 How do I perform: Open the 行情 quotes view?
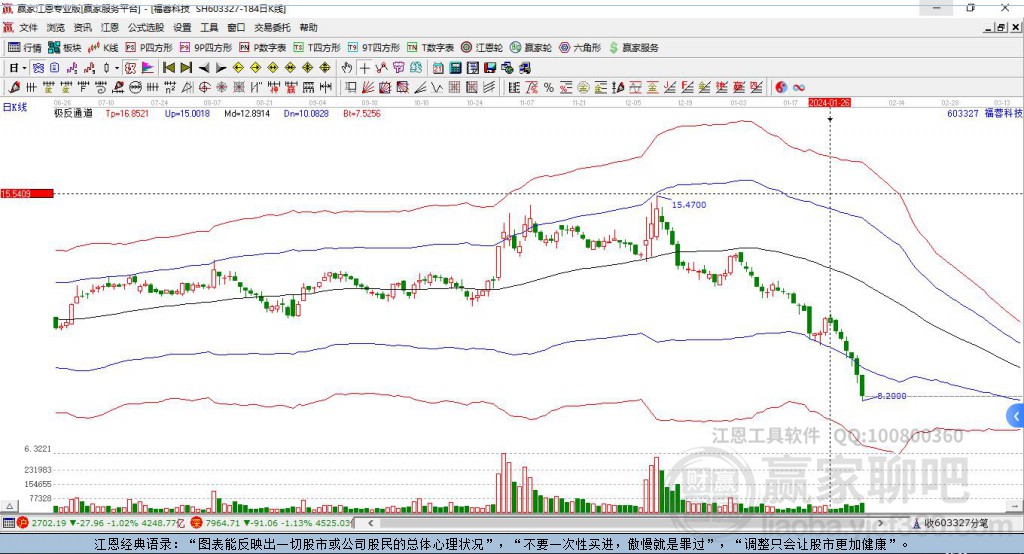[24, 48]
